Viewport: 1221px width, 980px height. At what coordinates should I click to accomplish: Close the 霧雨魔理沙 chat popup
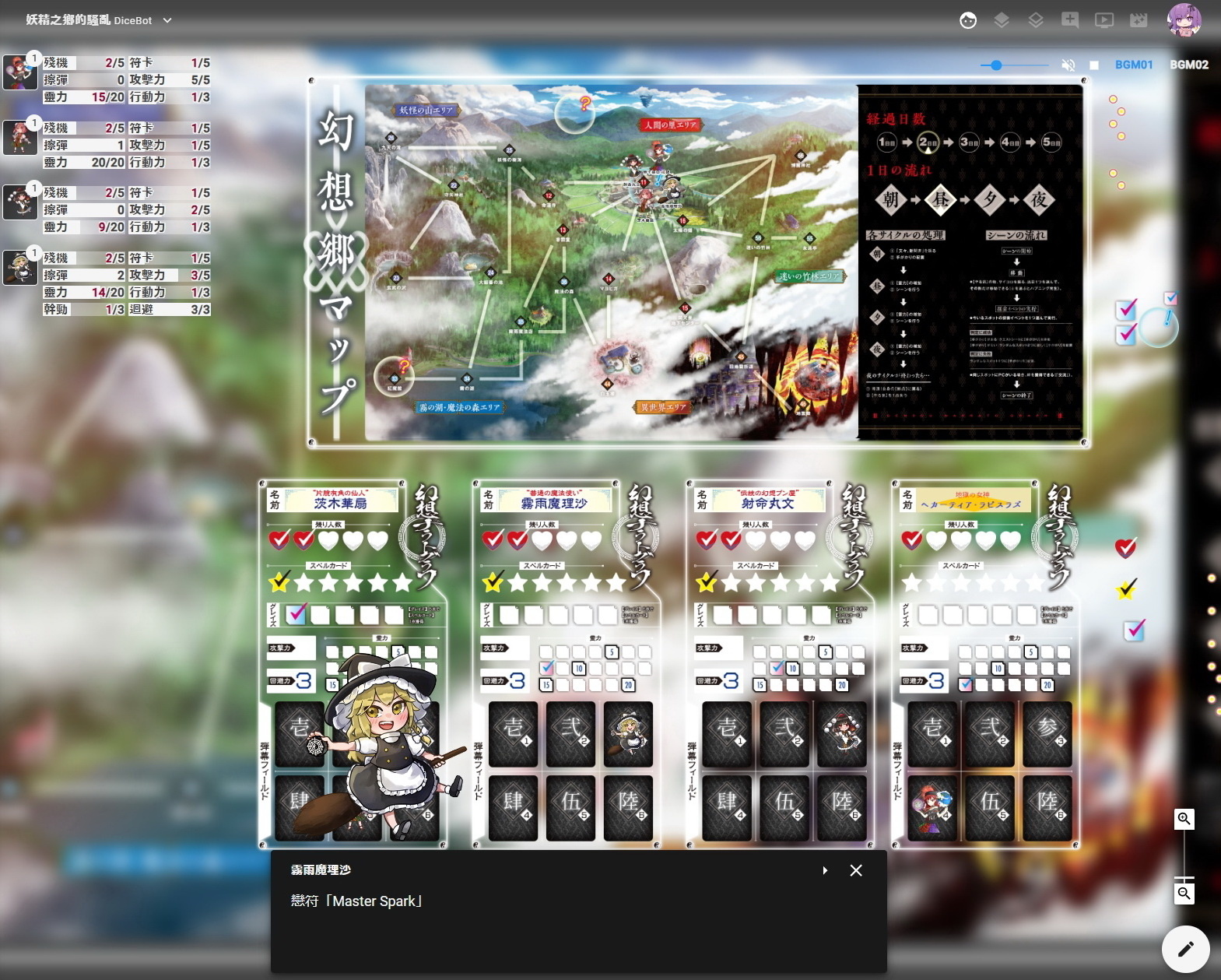[856, 870]
